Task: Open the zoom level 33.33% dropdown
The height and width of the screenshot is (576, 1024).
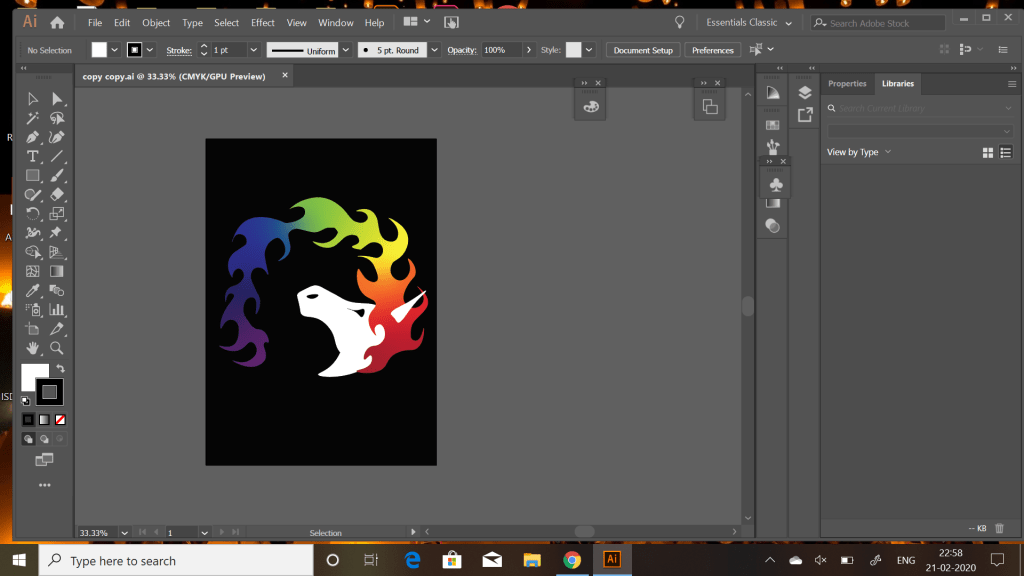Action: tap(127, 533)
